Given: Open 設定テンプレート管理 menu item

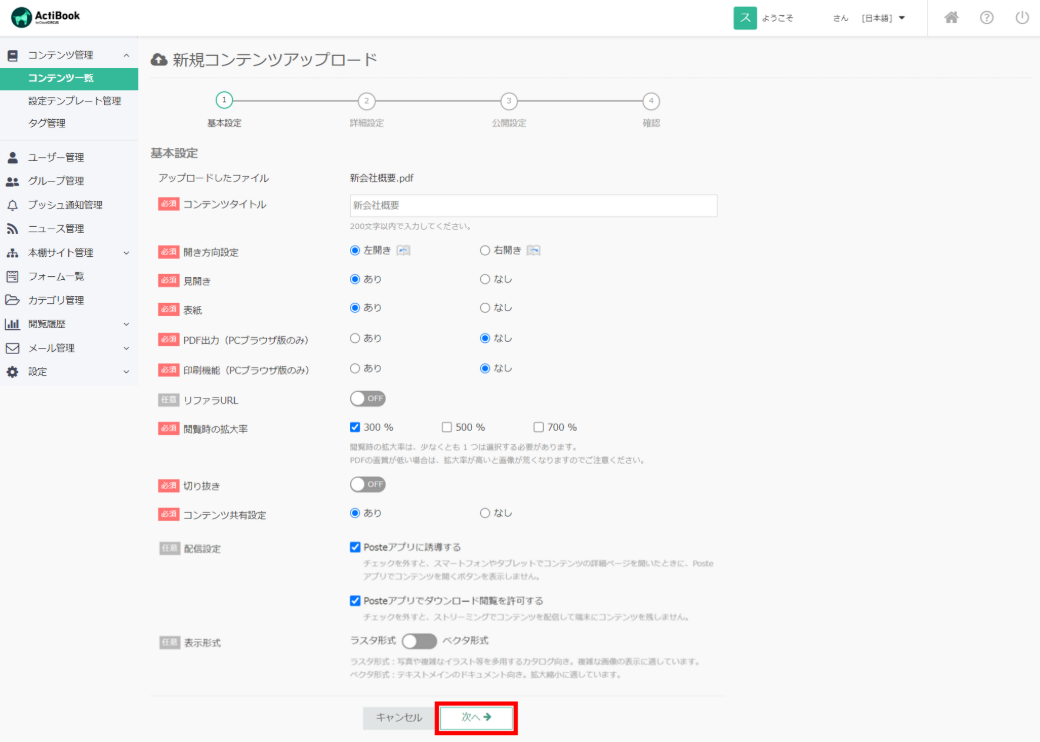Looking at the screenshot, I should click(74, 101).
